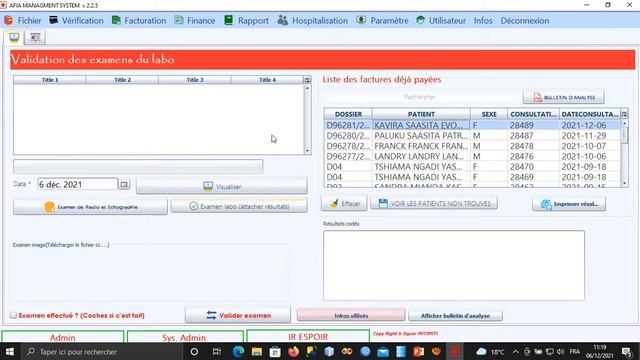Click Examen labo (attacher résultats) button

239,206
